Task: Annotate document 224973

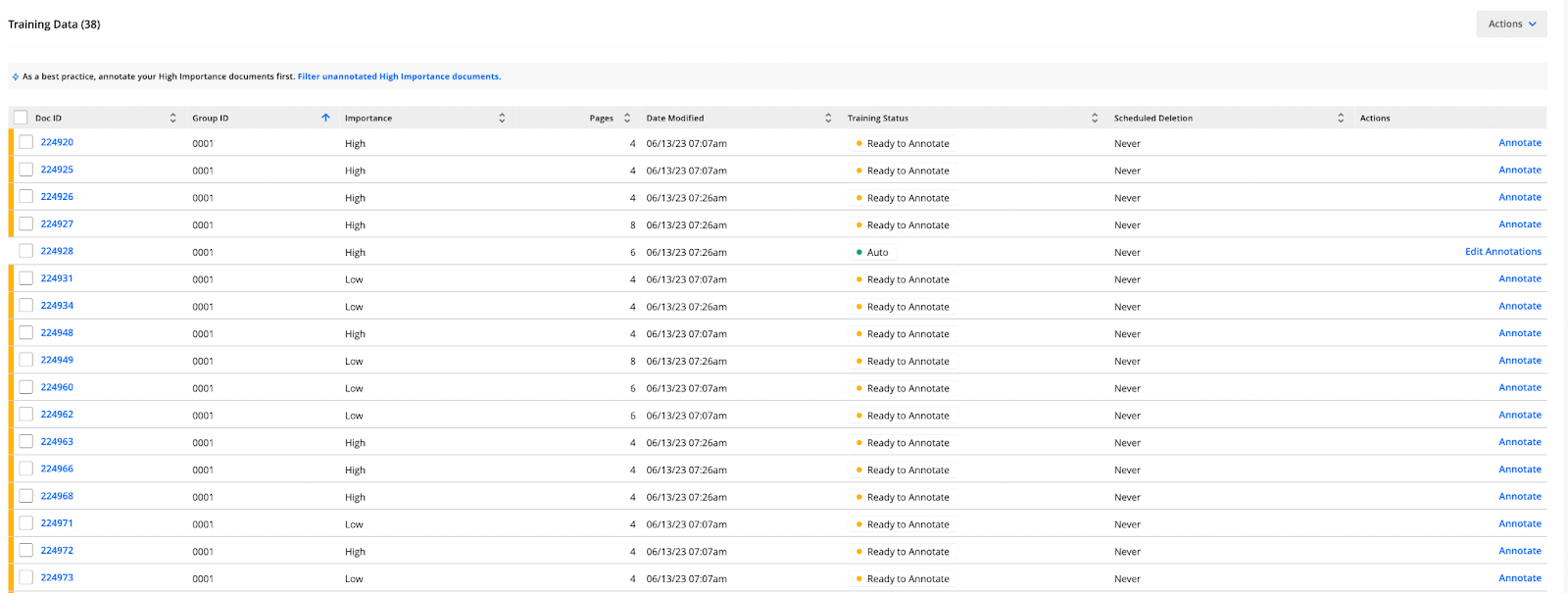Action: pos(1520,578)
